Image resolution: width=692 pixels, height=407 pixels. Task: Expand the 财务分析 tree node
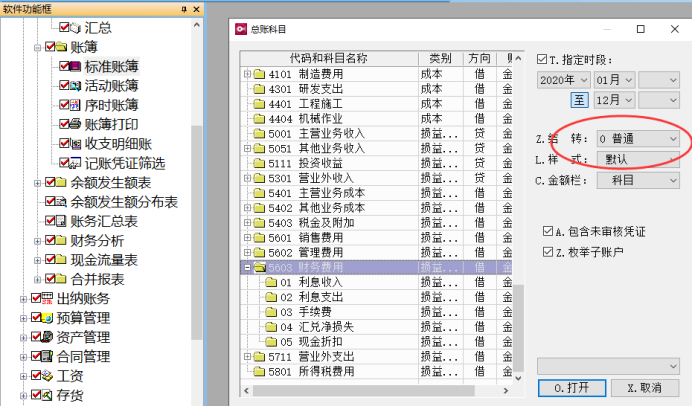point(38,241)
